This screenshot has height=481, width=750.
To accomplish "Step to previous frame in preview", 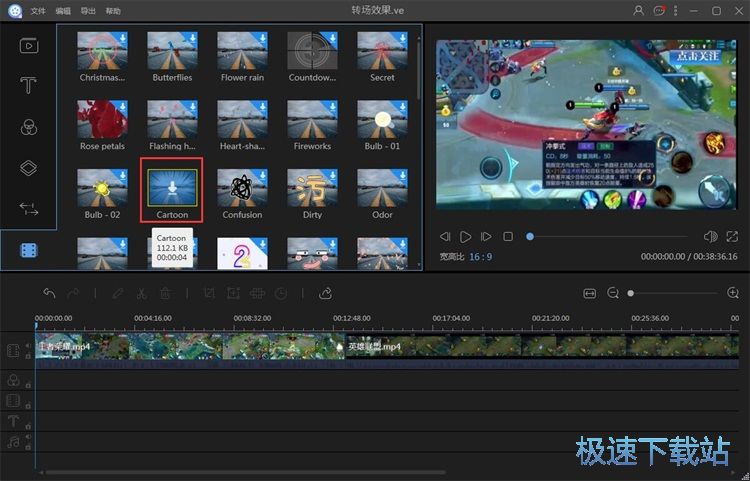I will coord(445,237).
